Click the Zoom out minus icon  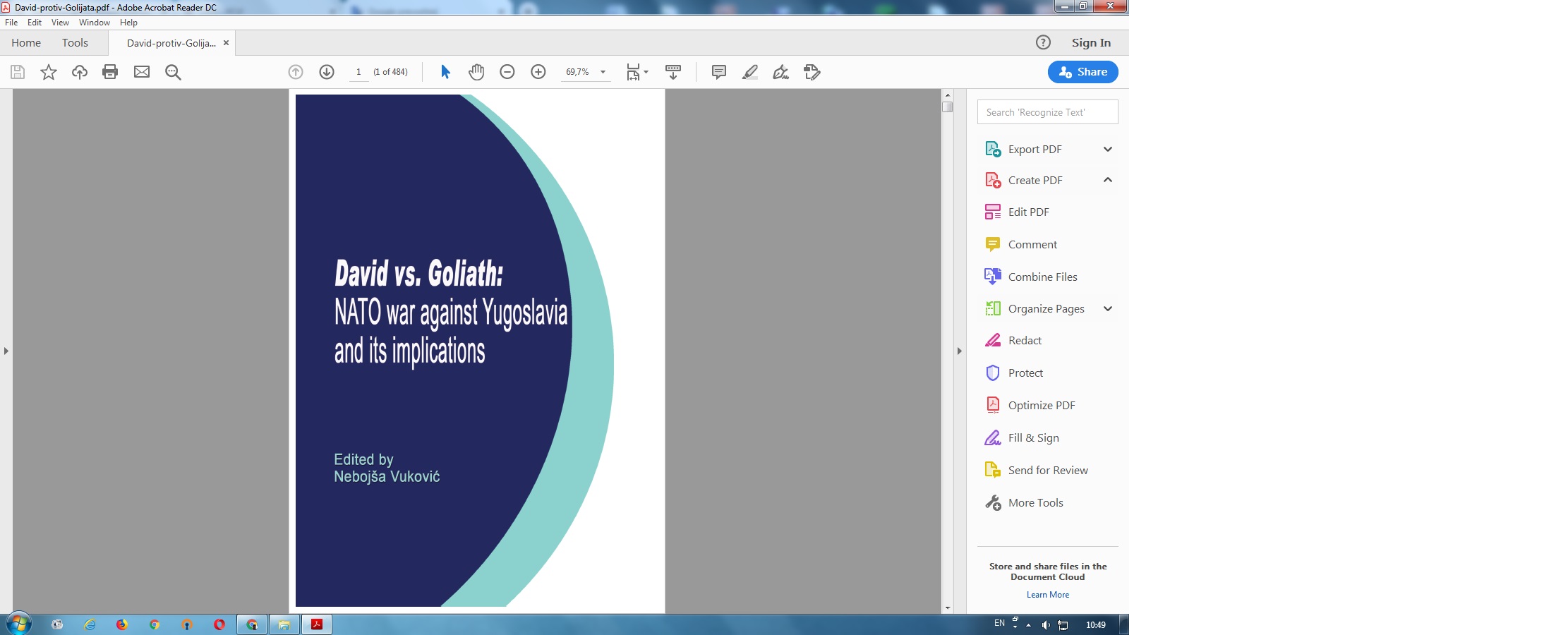[x=507, y=72]
